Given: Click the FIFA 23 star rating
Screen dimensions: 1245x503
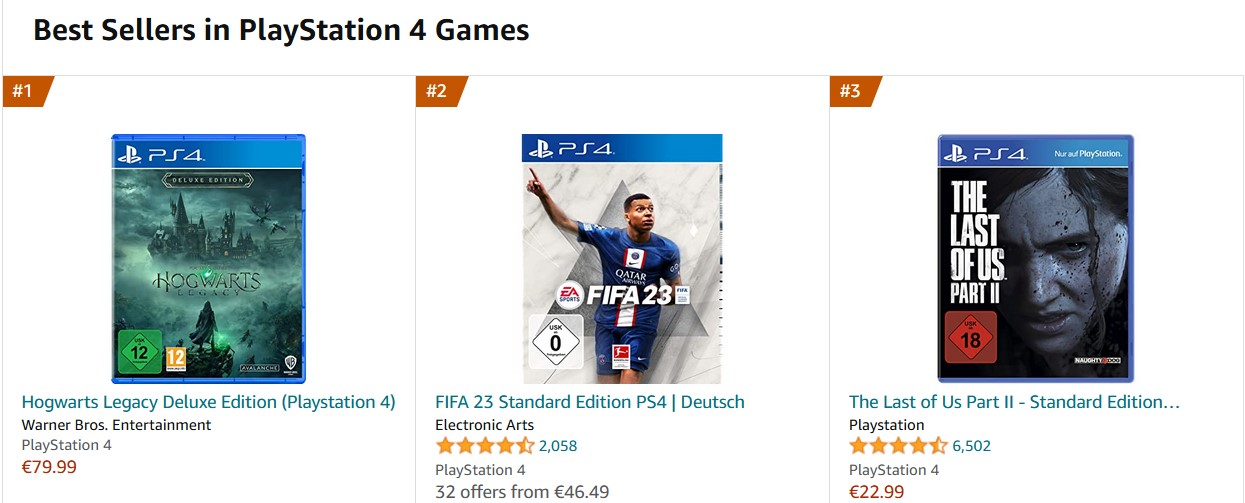Looking at the screenshot, I should [484, 446].
